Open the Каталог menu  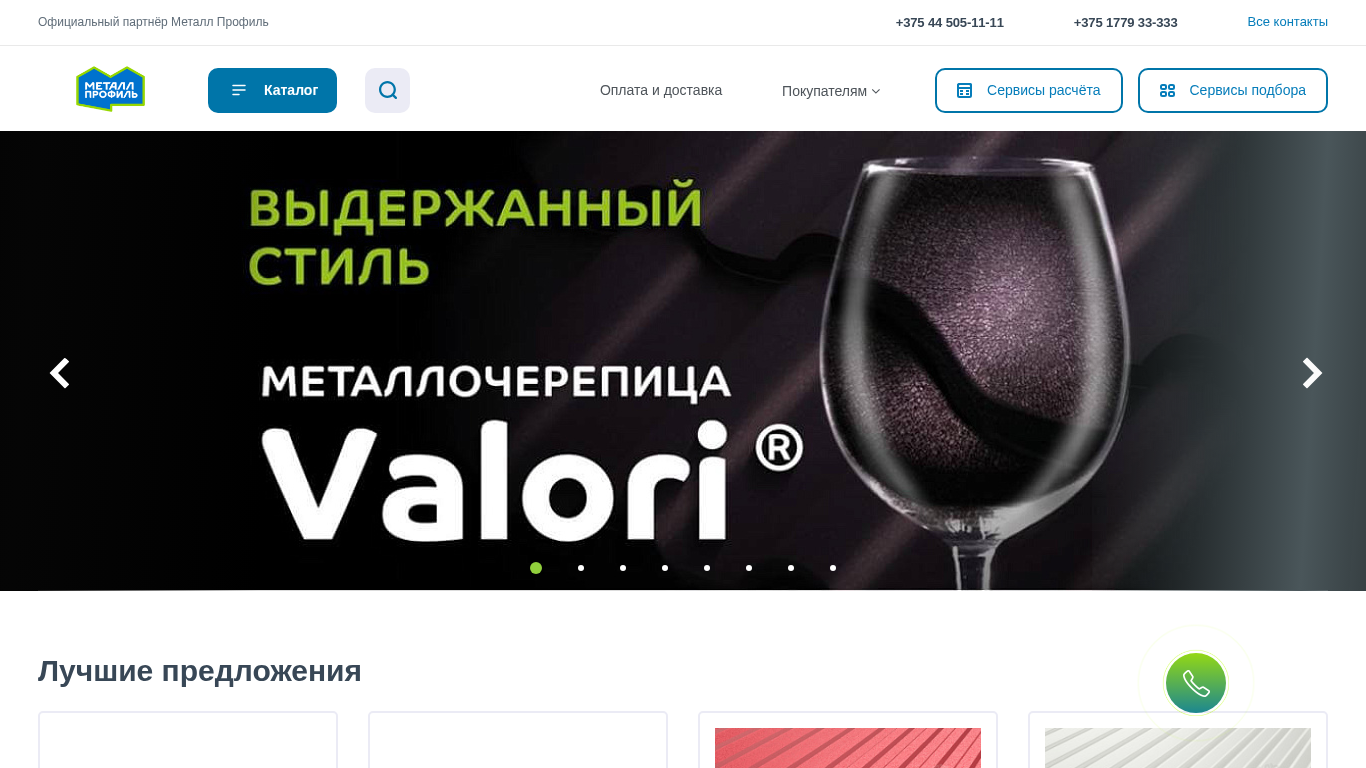point(272,90)
